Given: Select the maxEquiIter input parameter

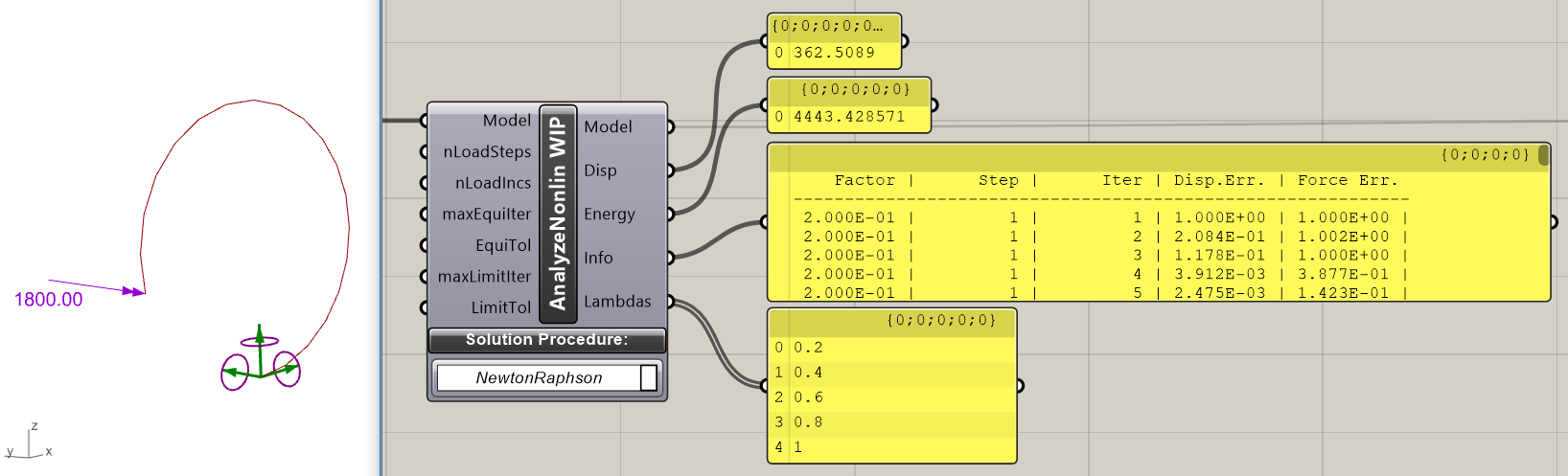Looking at the screenshot, I should pyautogui.click(x=486, y=215).
